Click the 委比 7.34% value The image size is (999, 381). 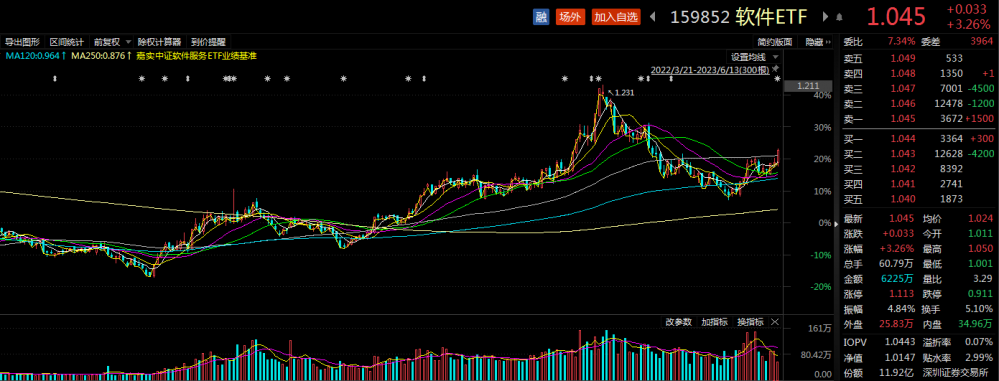(x=902, y=42)
